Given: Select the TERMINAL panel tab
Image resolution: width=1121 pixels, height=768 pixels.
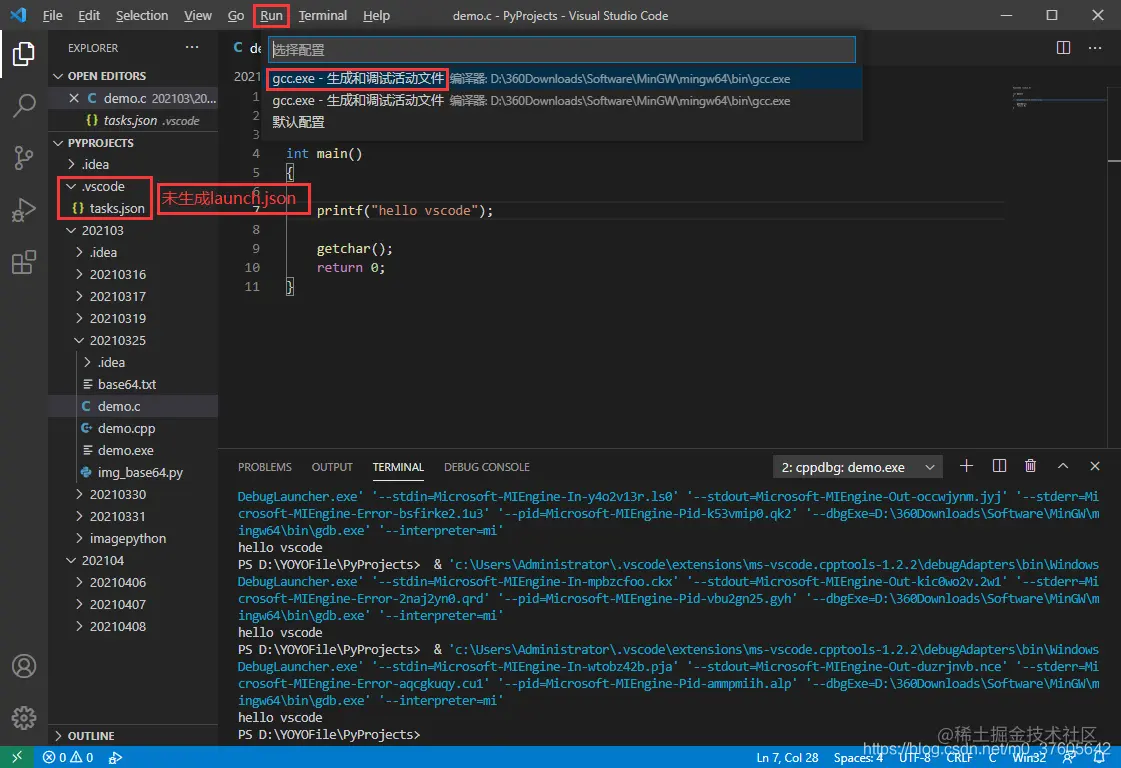Looking at the screenshot, I should (398, 467).
